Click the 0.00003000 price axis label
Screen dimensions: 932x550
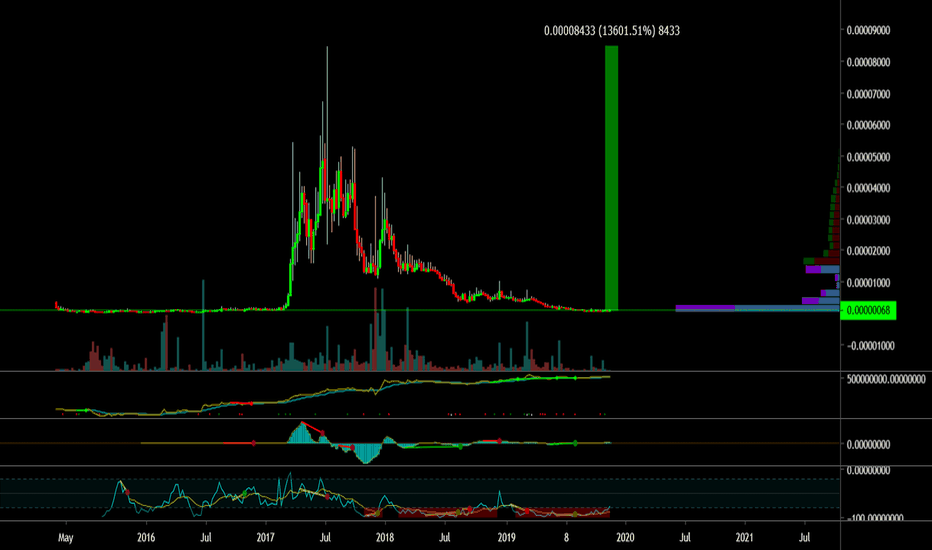[868, 220]
